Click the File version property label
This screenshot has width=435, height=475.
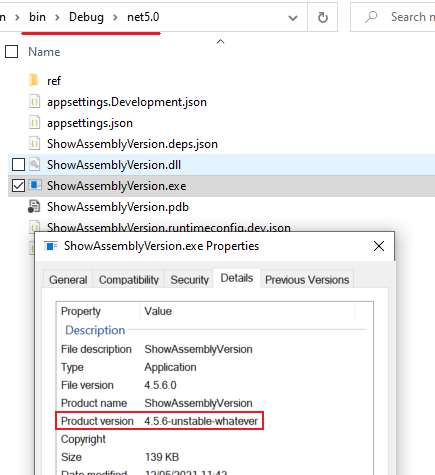pyautogui.click(x=87, y=385)
